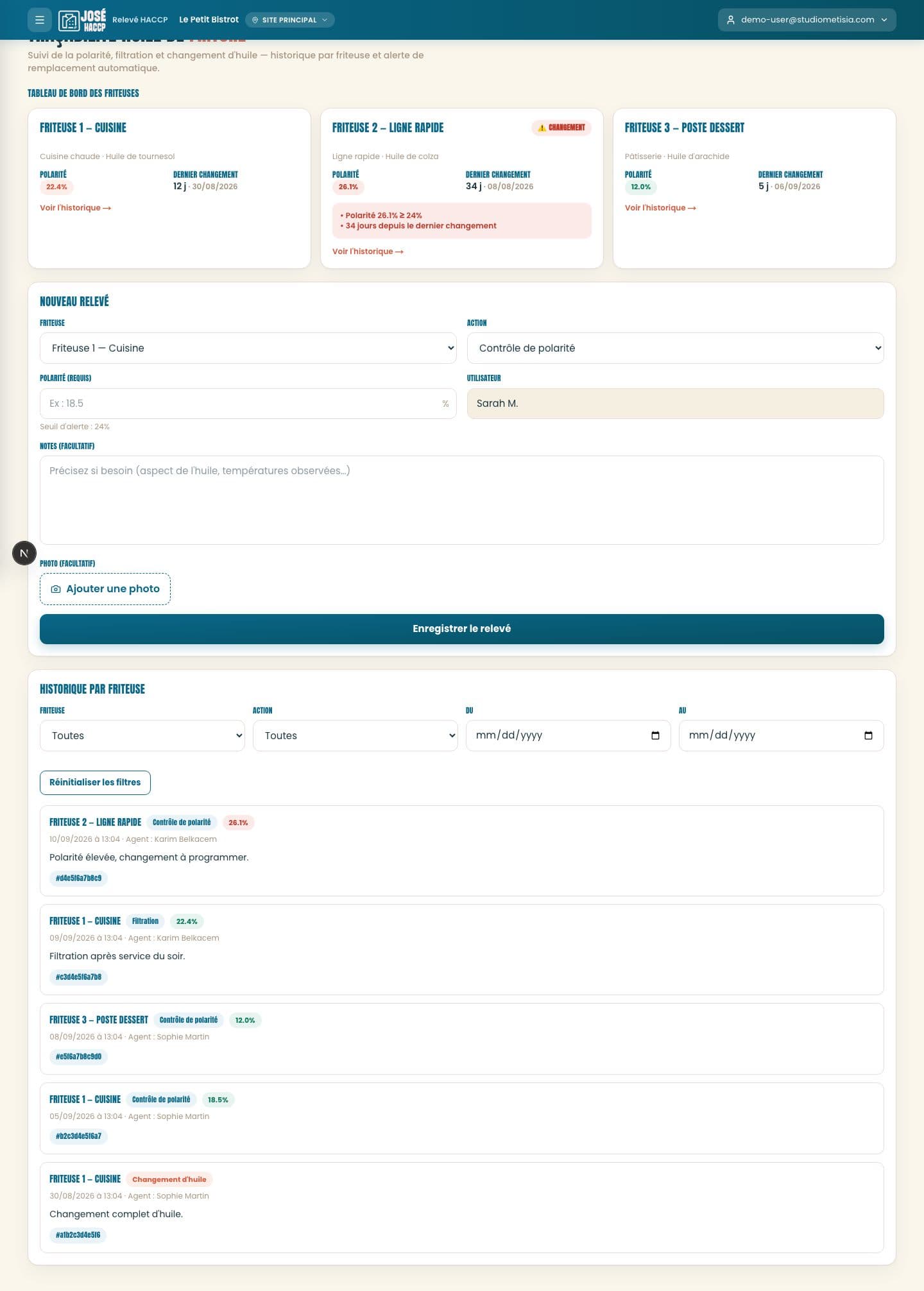Click Réinitialiser les filtres button
924x1291 pixels.
[x=95, y=783]
